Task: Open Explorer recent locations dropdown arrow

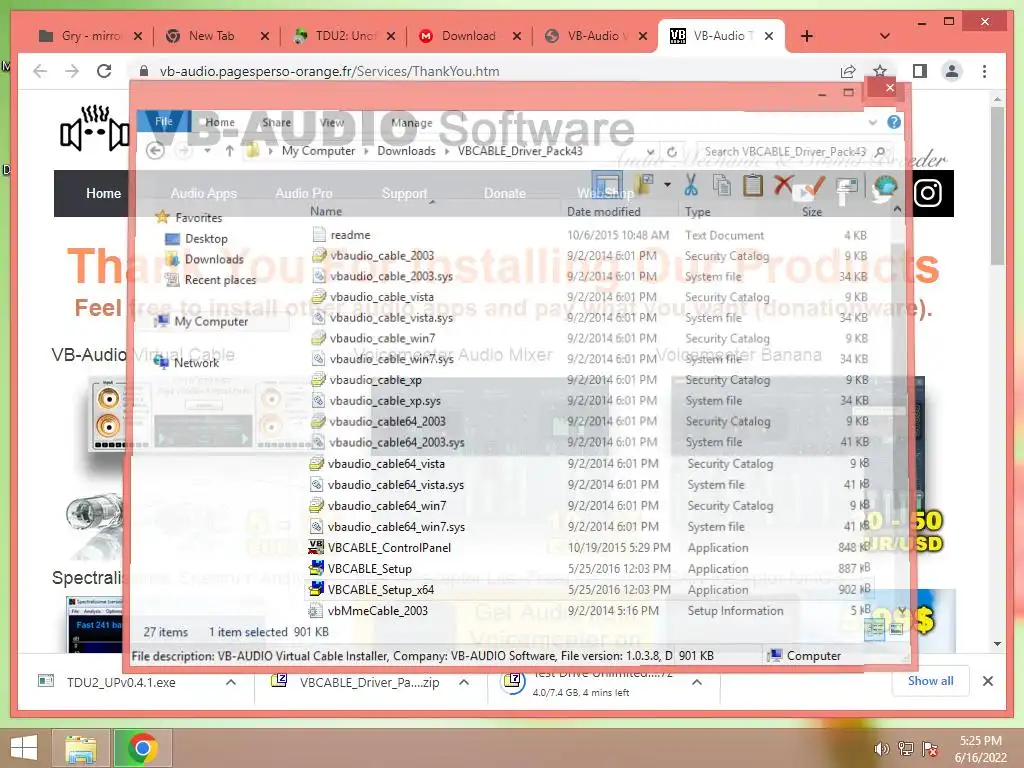Action: (207, 151)
